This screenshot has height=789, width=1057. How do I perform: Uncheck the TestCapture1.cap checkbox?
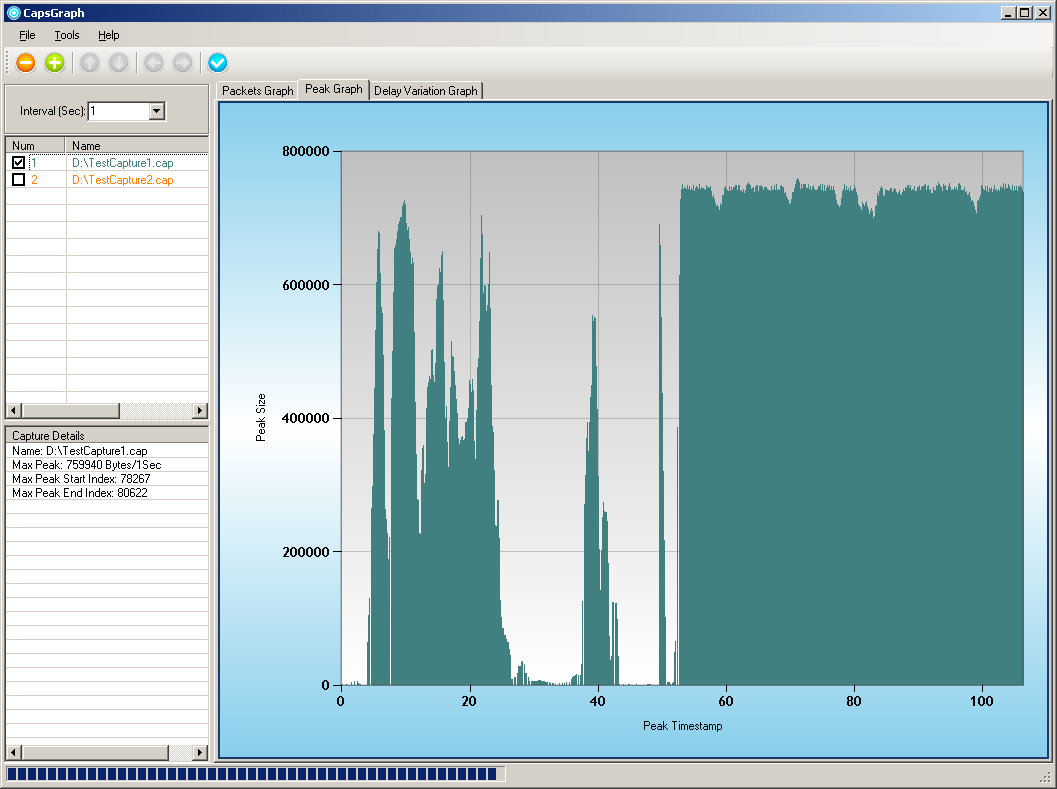(x=18, y=163)
